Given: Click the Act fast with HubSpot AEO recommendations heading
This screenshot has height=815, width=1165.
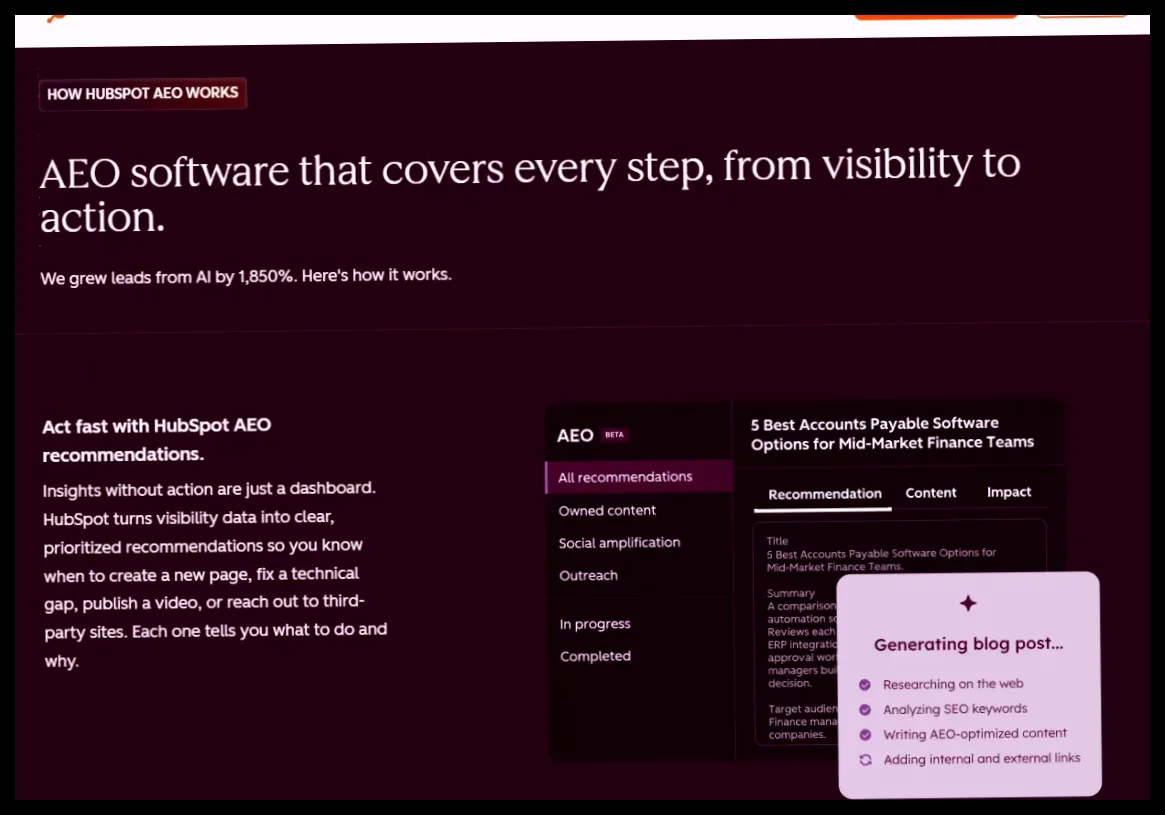Looking at the screenshot, I should [x=157, y=440].
